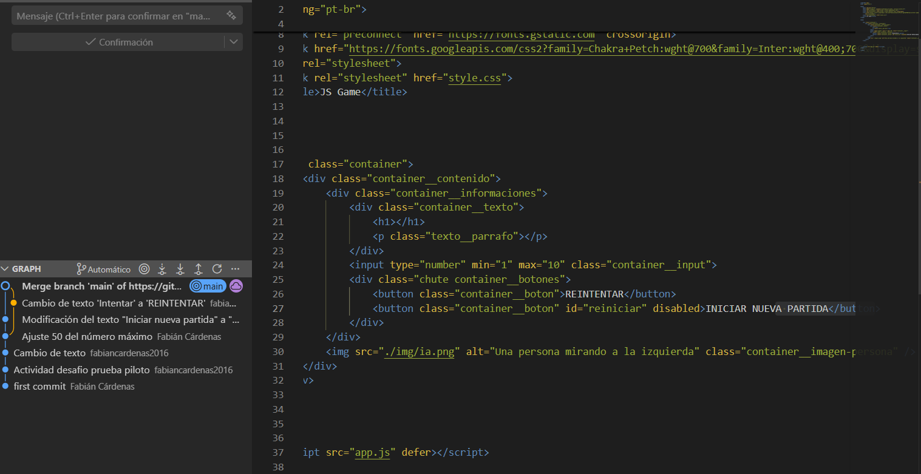The image size is (921, 474).
Task: Select the 'Merge branch main' commit row
Action: [x=126, y=287]
